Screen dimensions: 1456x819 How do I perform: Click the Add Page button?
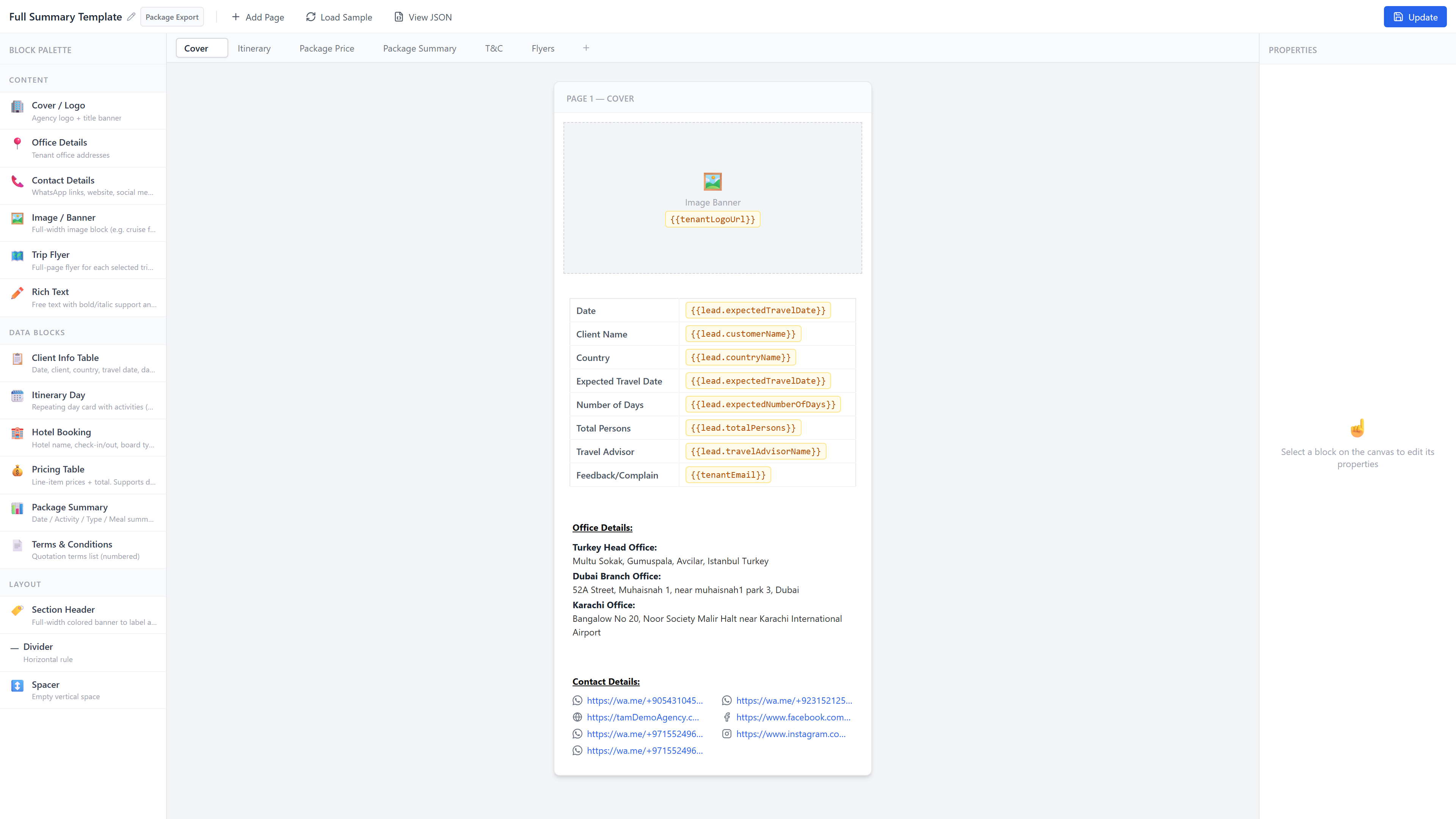point(258,17)
